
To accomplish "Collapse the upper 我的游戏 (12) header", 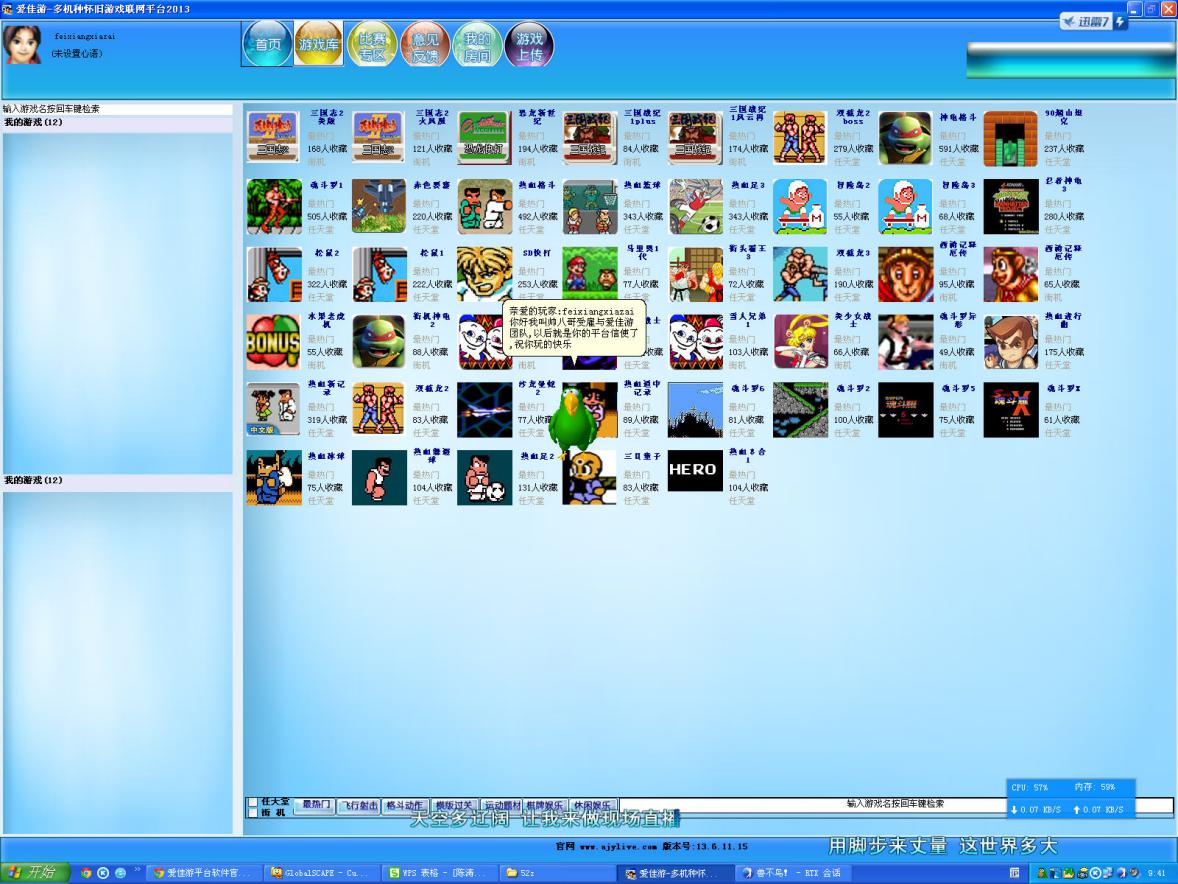I will [x=118, y=122].
